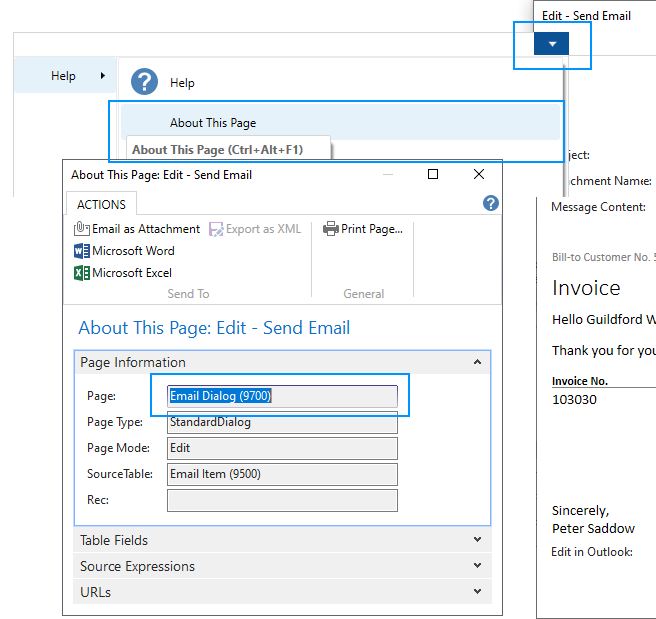
Task: Click the Print Page printer icon
Action: [331, 229]
